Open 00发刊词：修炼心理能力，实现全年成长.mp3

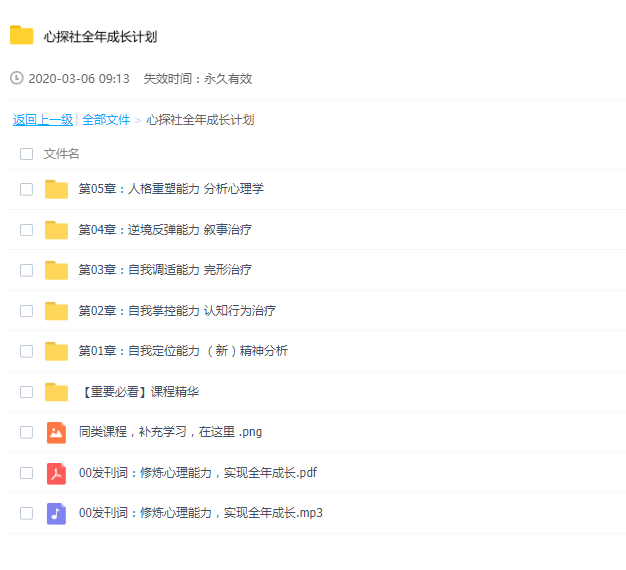(200, 513)
